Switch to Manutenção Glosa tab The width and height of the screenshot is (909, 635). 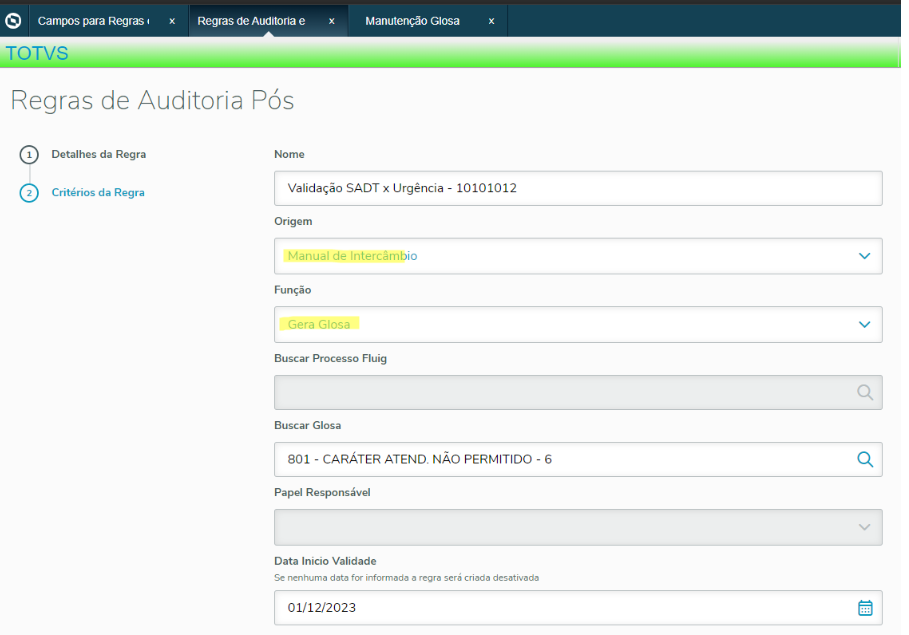tap(412, 21)
